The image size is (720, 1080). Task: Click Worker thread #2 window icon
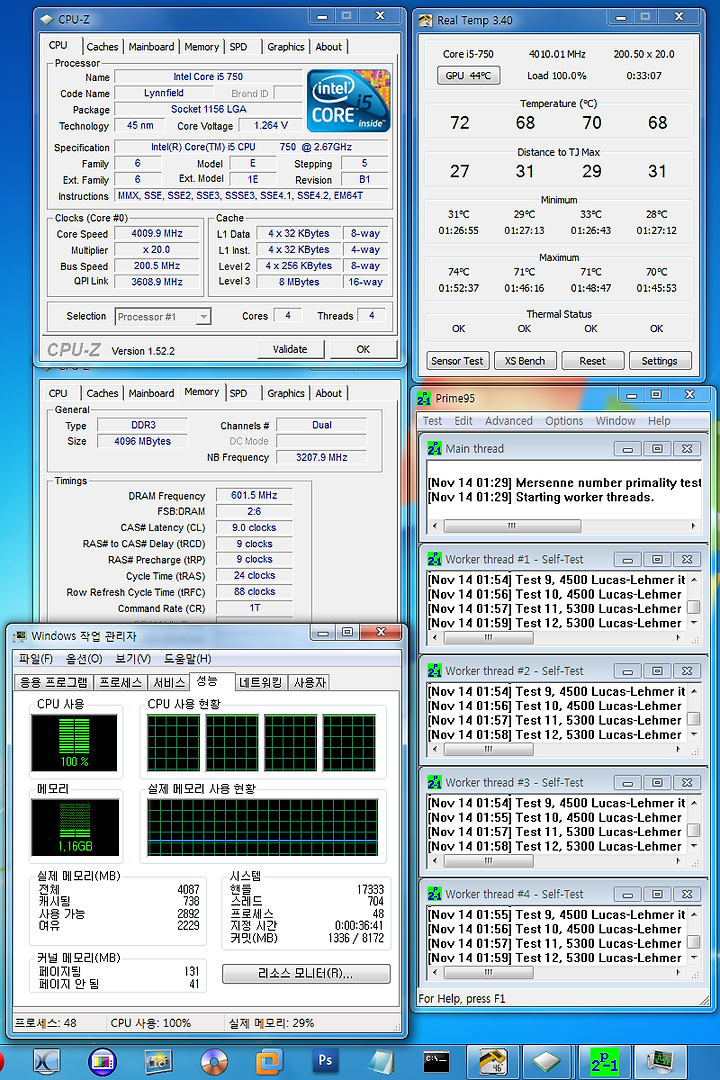point(434,671)
